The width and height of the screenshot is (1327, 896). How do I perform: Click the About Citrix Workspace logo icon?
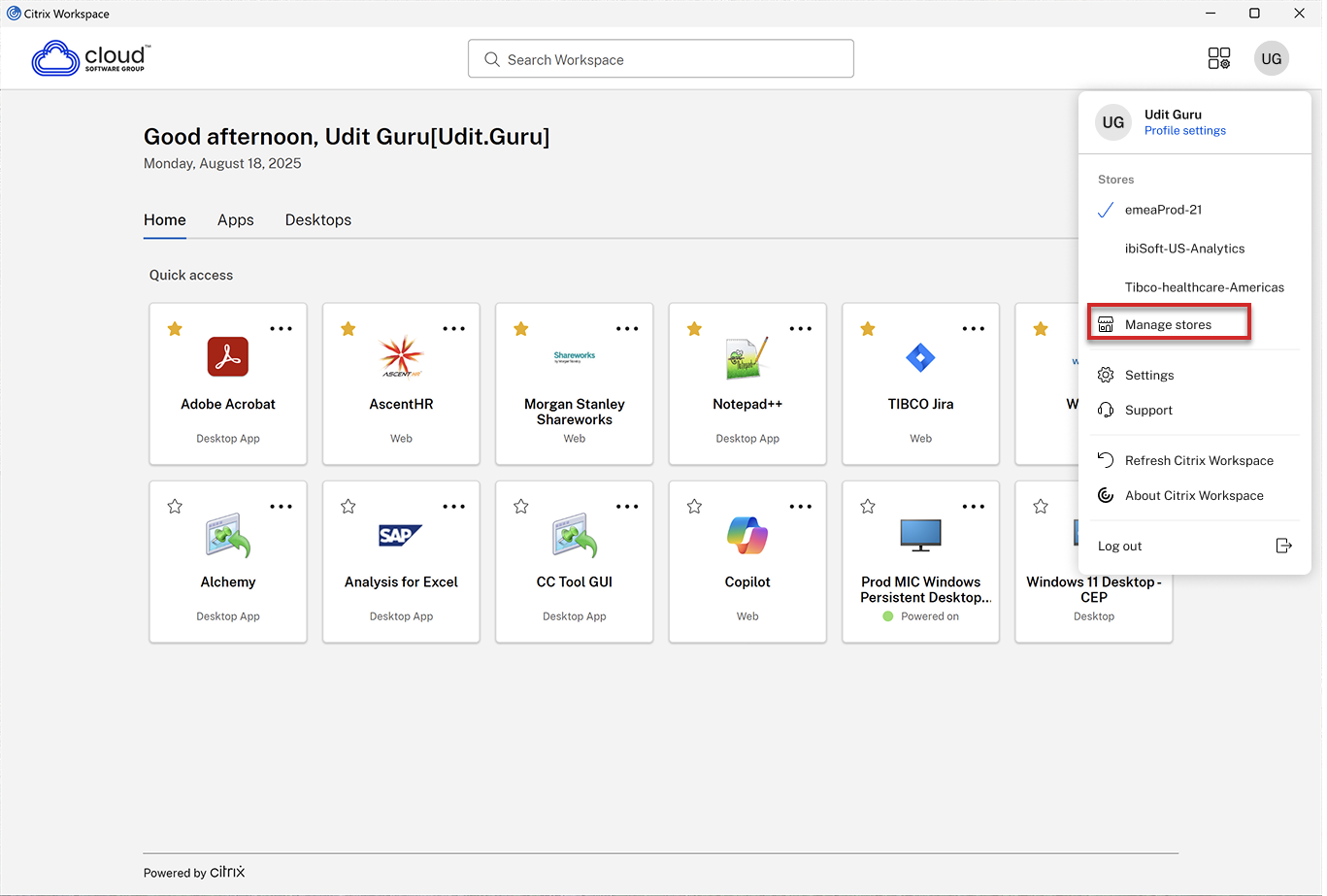pos(1106,495)
